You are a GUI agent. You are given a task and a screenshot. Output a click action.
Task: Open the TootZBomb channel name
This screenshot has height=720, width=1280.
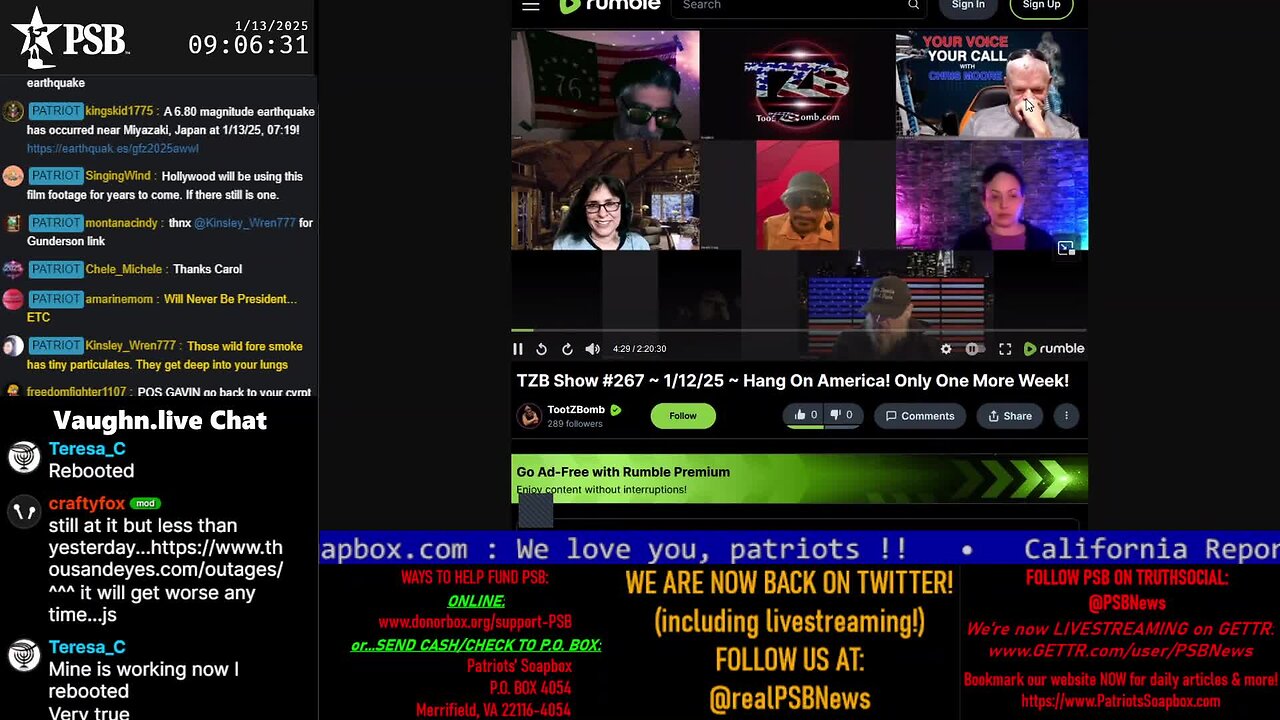576,410
